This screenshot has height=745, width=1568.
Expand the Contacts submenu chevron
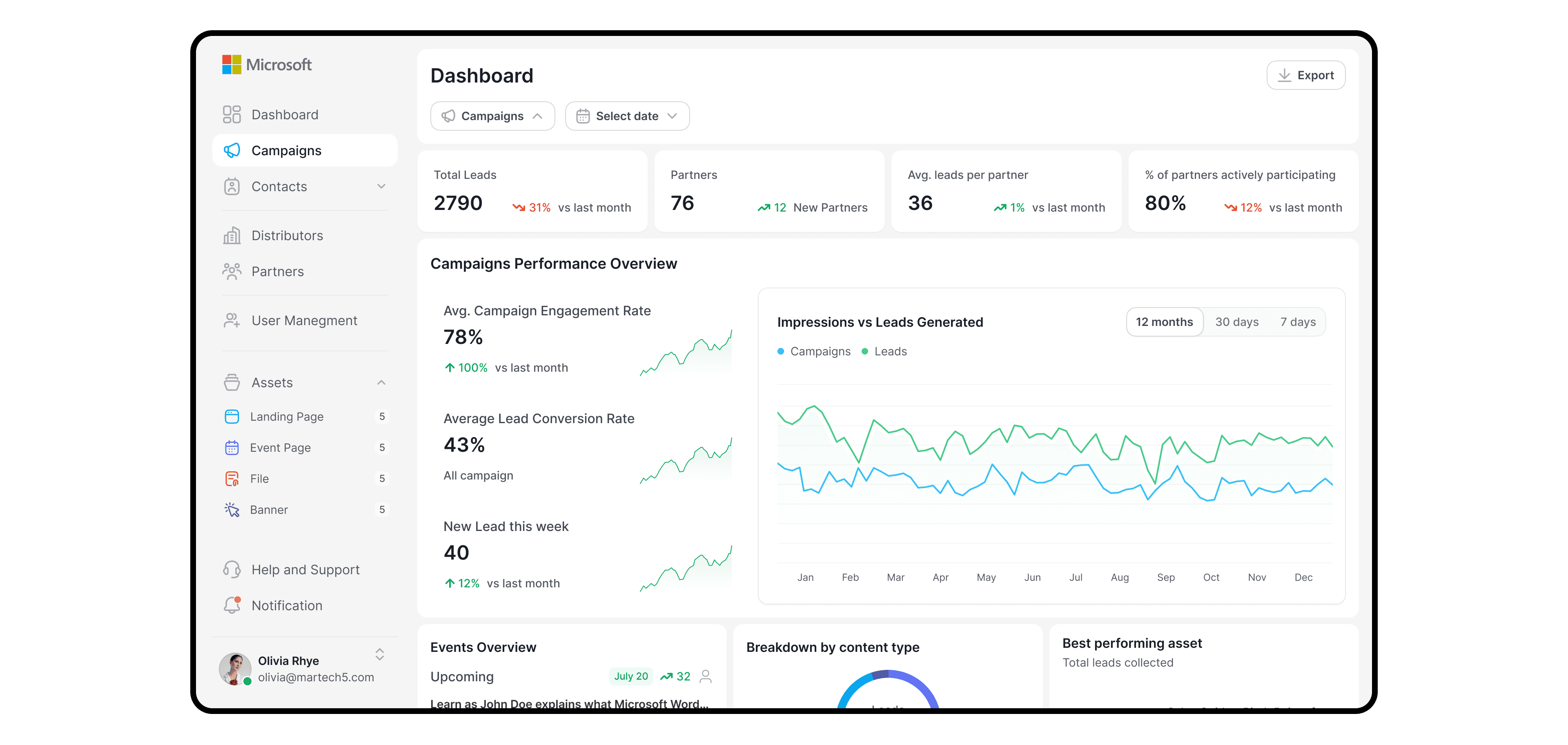tap(381, 187)
